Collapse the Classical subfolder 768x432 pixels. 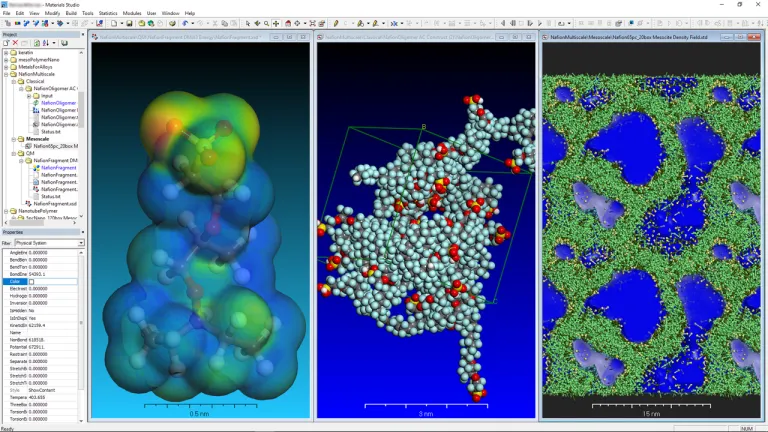[x=13, y=81]
